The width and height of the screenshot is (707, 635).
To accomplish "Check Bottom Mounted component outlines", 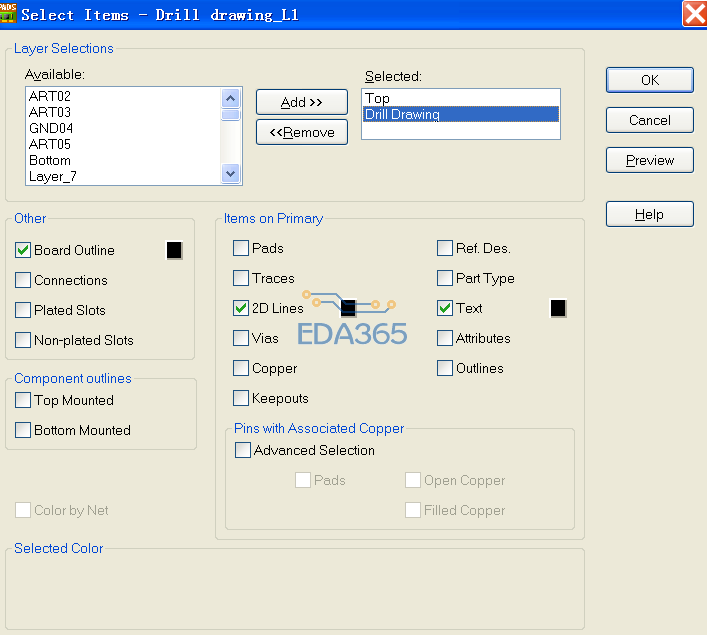I will click(x=23, y=430).
